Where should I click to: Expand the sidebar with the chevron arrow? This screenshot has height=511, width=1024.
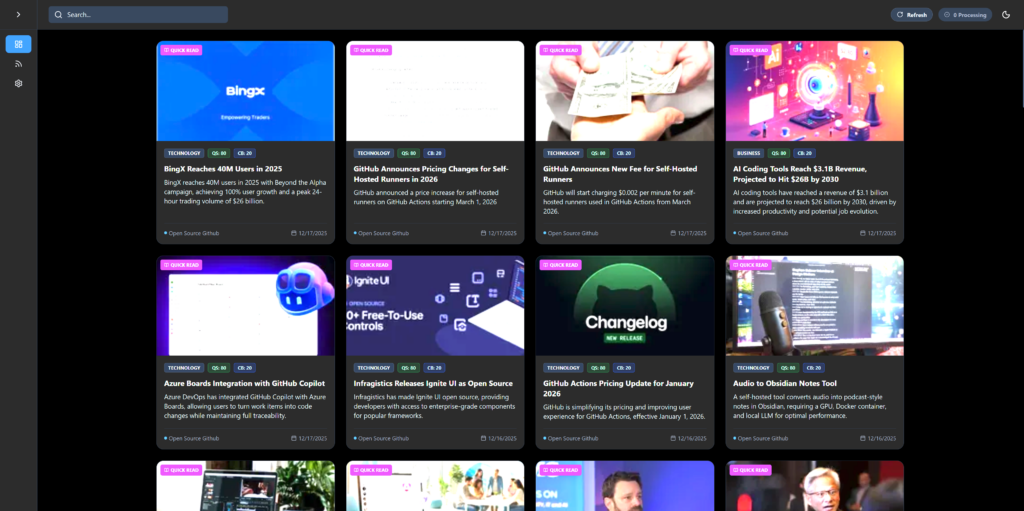tap(18, 14)
